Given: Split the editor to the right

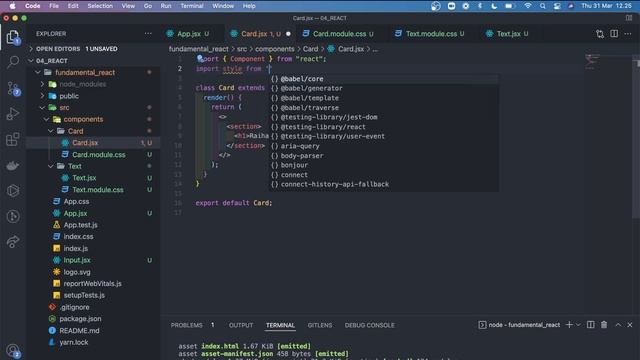Looking at the screenshot, I should click(614, 33).
